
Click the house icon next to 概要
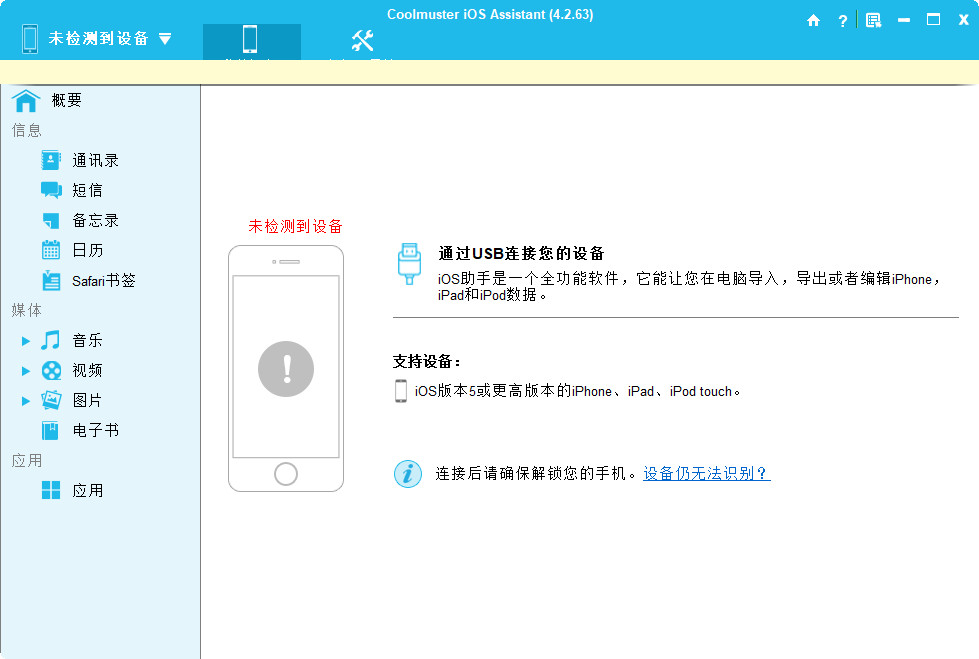[26, 101]
